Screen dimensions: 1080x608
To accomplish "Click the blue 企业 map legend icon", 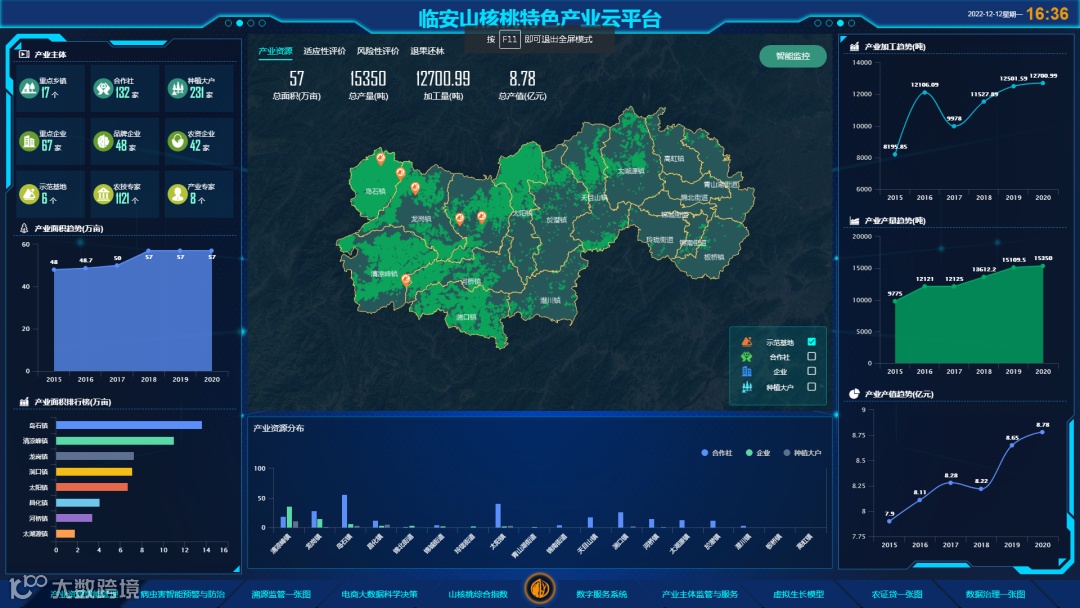I will pyautogui.click(x=747, y=371).
